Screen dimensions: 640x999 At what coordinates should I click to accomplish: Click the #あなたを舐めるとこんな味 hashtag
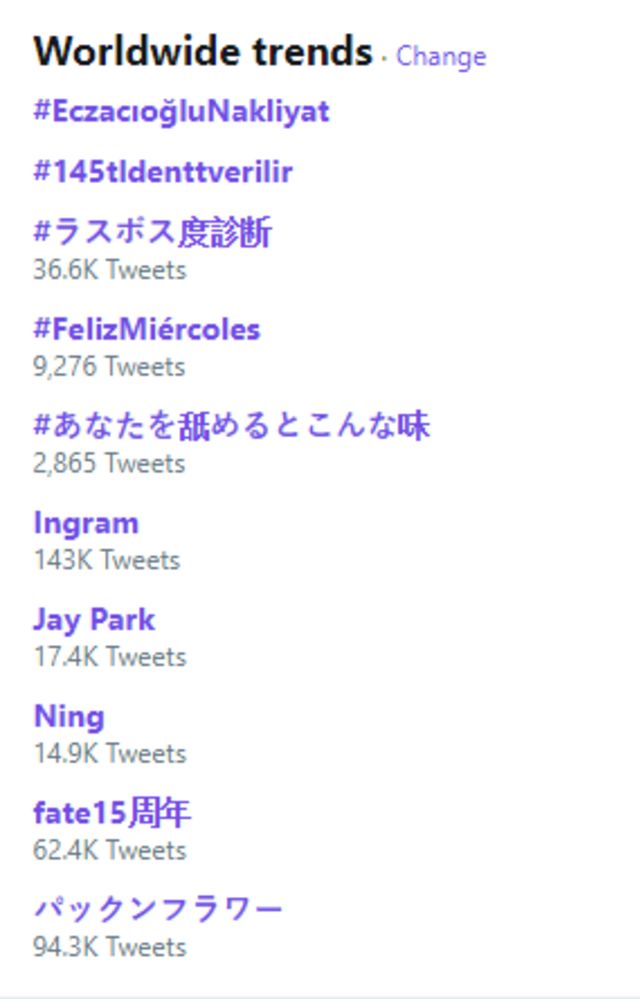pyautogui.click(x=232, y=424)
